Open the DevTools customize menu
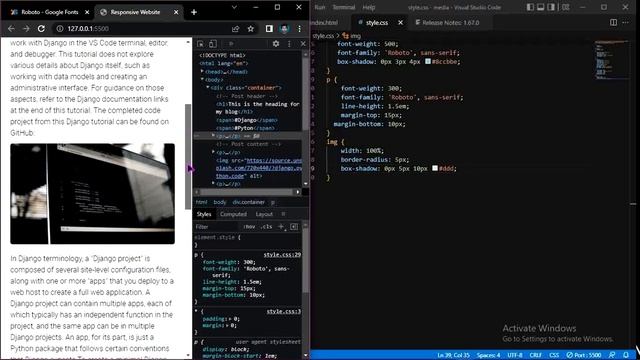Viewport: 640px width, 360px height. (289, 44)
